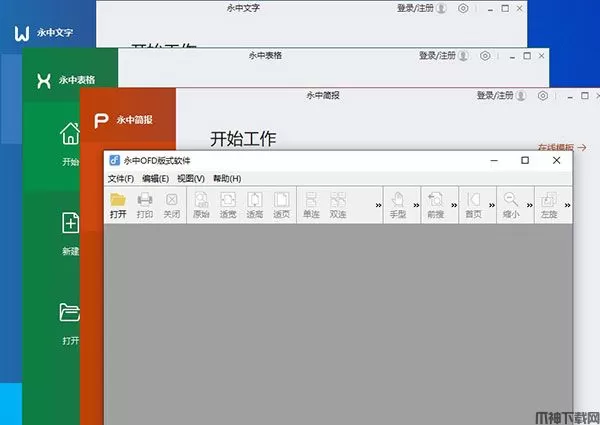This screenshot has height=425, width=600.
Task: Open the settings hexagon icon in 永中简报 window
Action: point(543,96)
